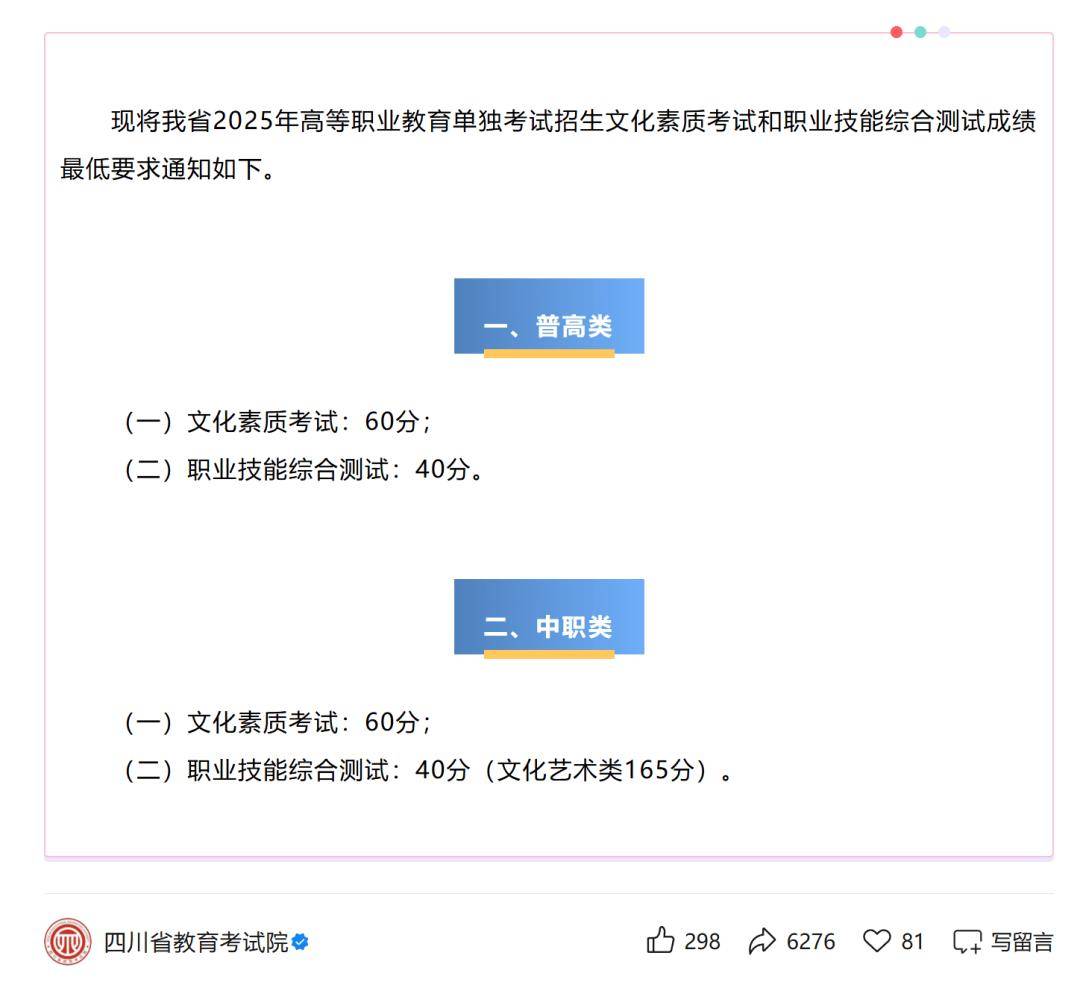Click the blue verified badge icon
The image size is (1080, 982).
(301, 942)
